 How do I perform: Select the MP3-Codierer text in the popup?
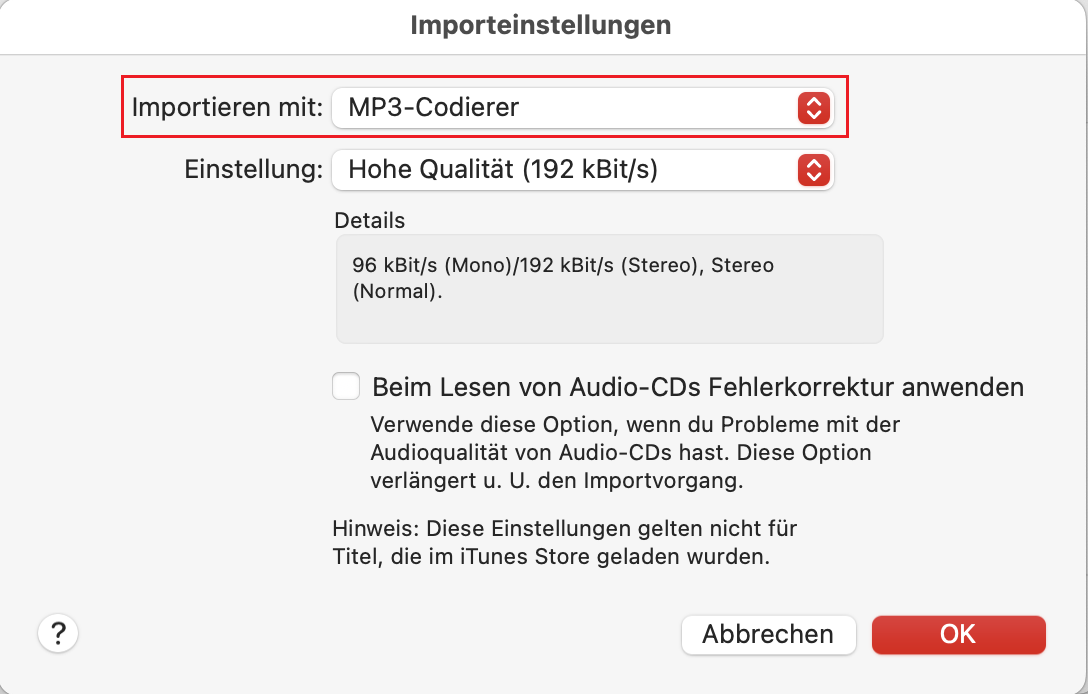tap(433, 107)
